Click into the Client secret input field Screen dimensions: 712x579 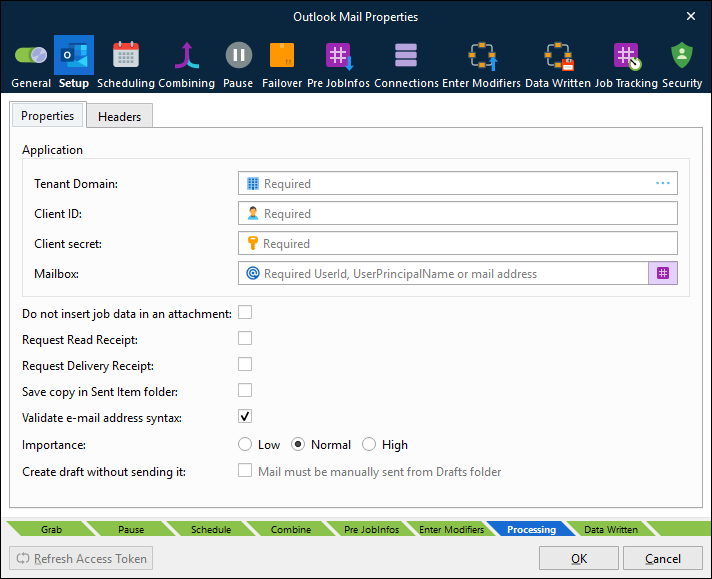pos(458,243)
